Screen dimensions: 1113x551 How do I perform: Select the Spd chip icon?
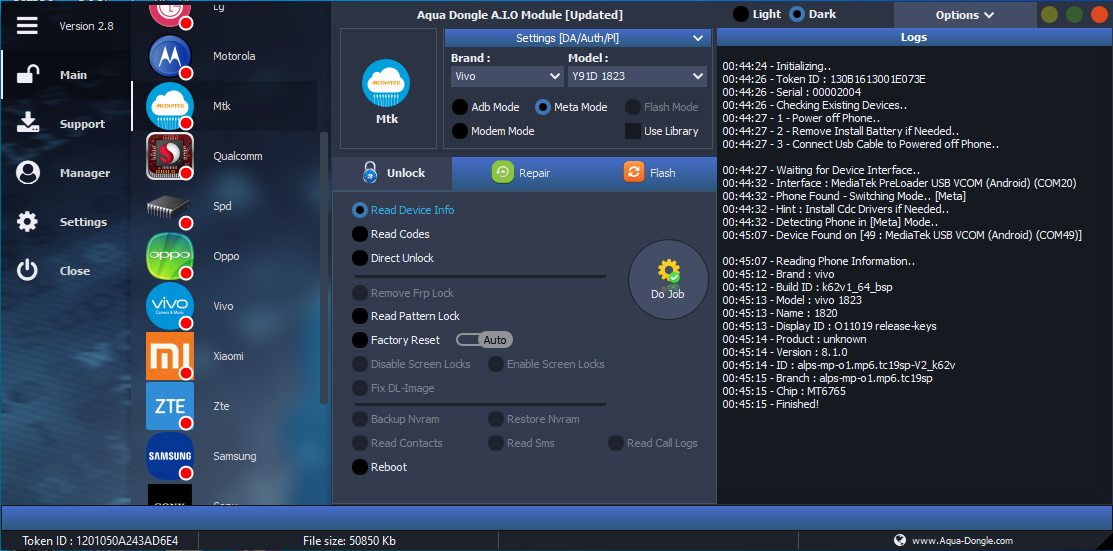coord(170,207)
